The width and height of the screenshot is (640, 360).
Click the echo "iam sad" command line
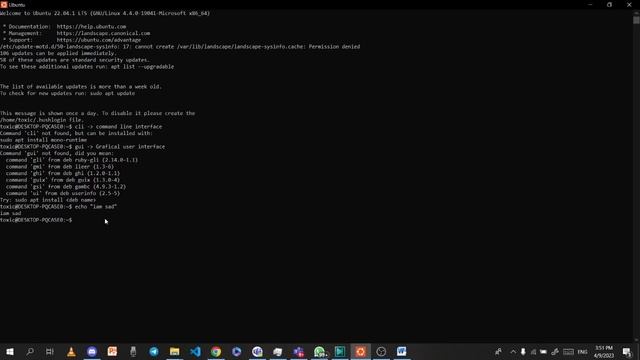[58, 207]
